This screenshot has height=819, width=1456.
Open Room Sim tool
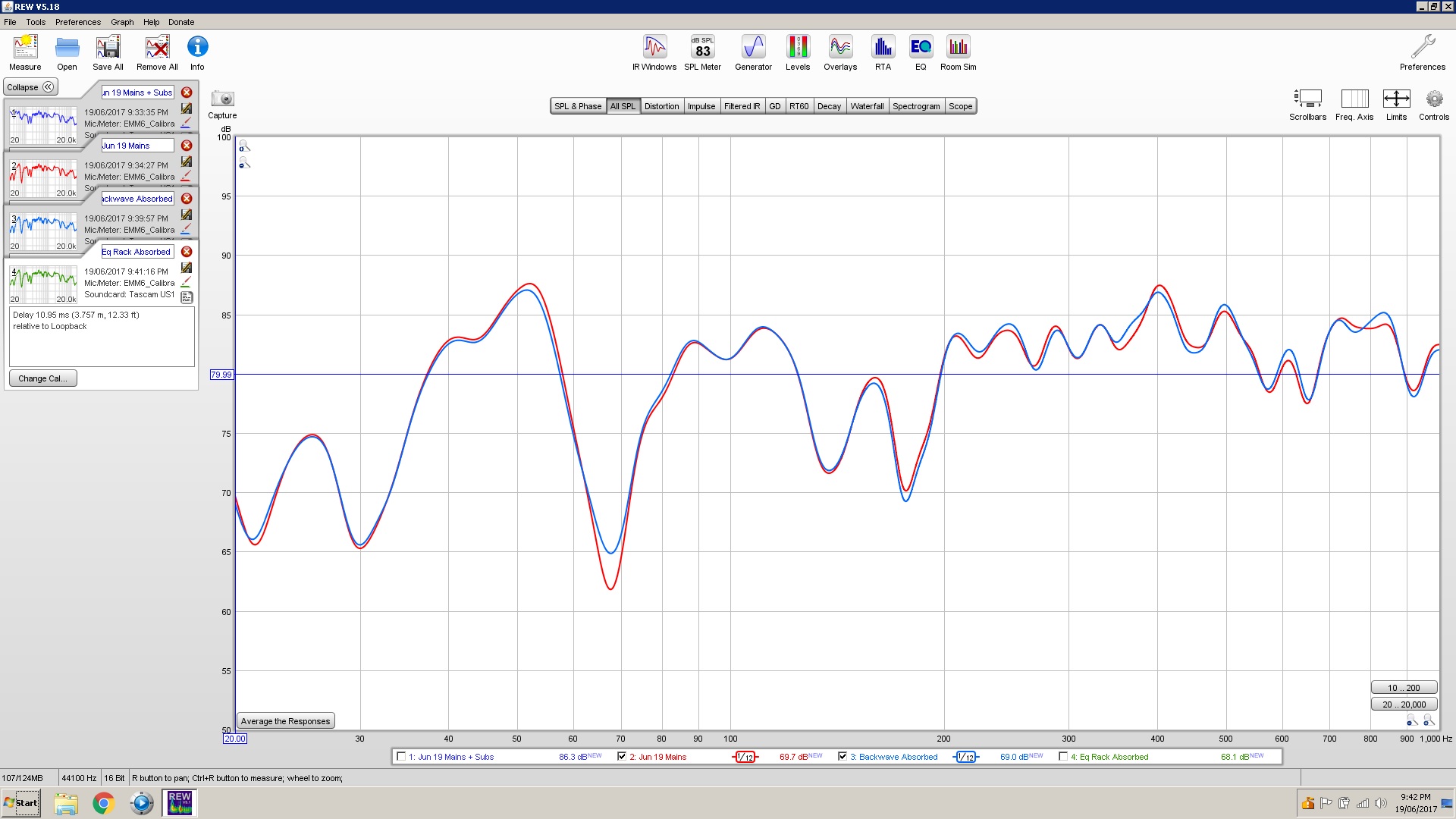tap(959, 53)
